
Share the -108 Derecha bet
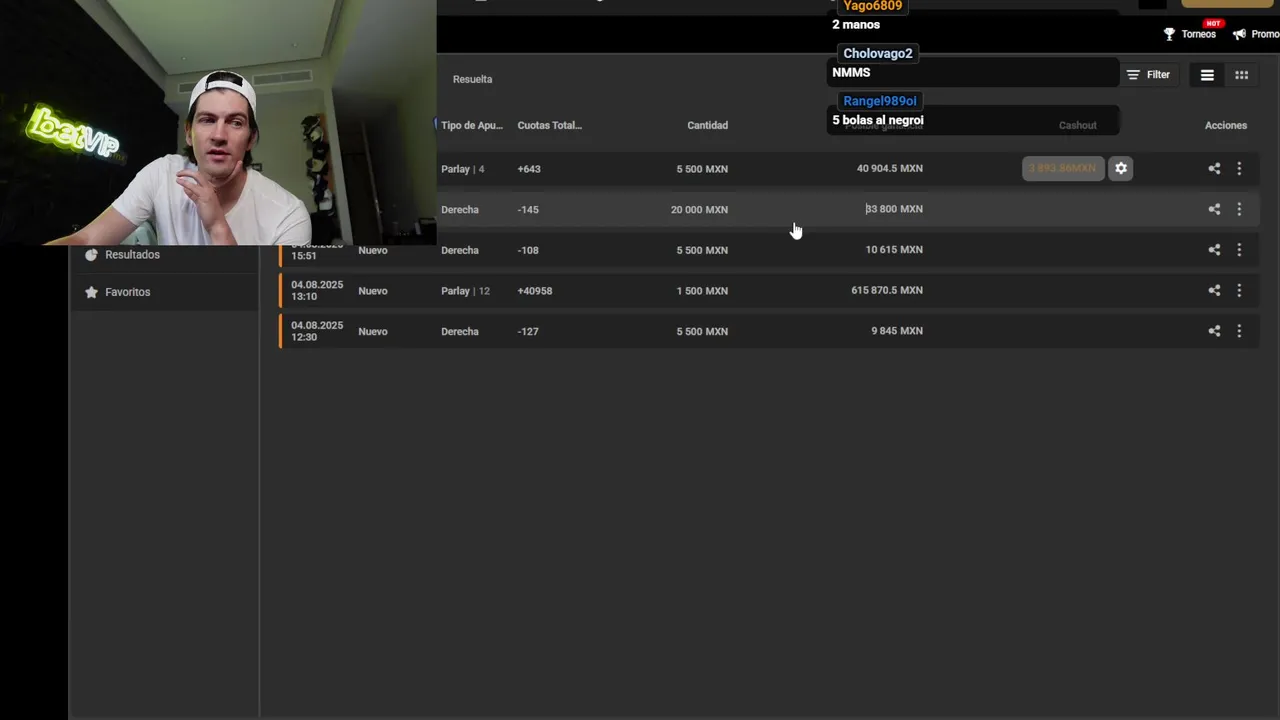tap(1214, 250)
